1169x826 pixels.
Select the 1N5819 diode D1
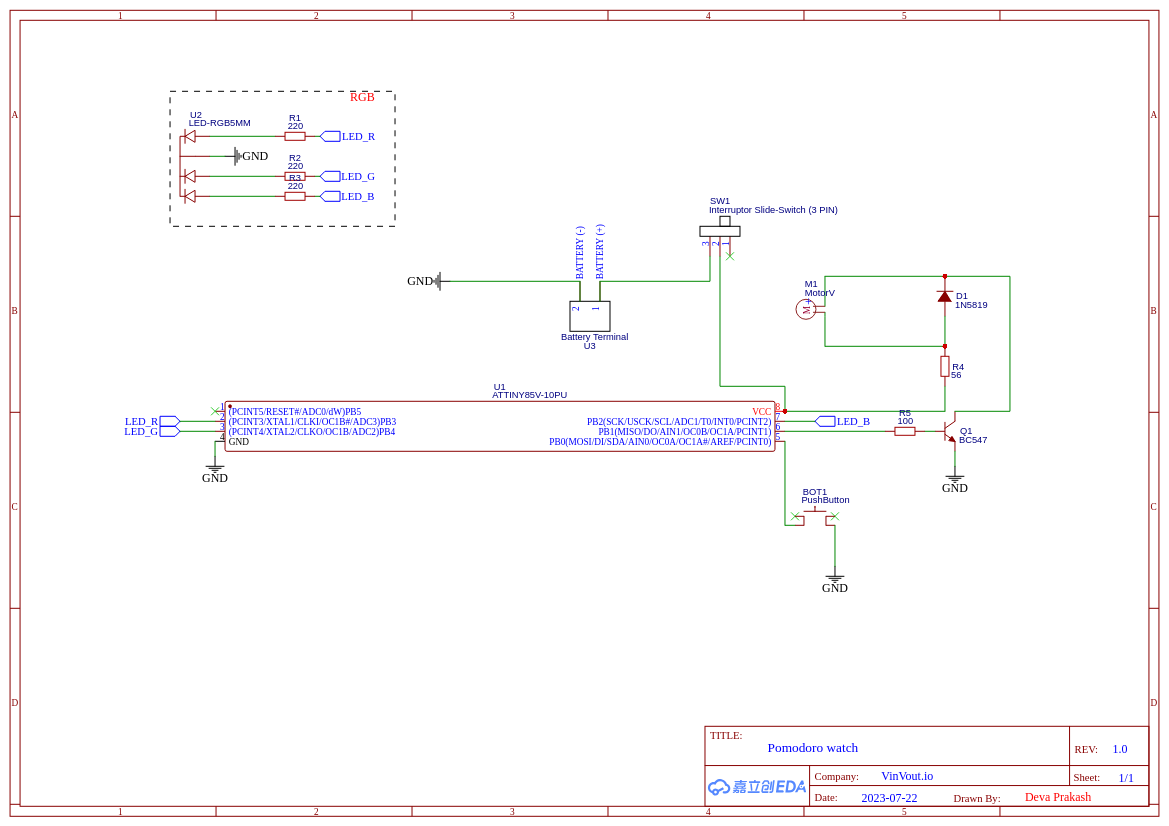[x=945, y=298]
